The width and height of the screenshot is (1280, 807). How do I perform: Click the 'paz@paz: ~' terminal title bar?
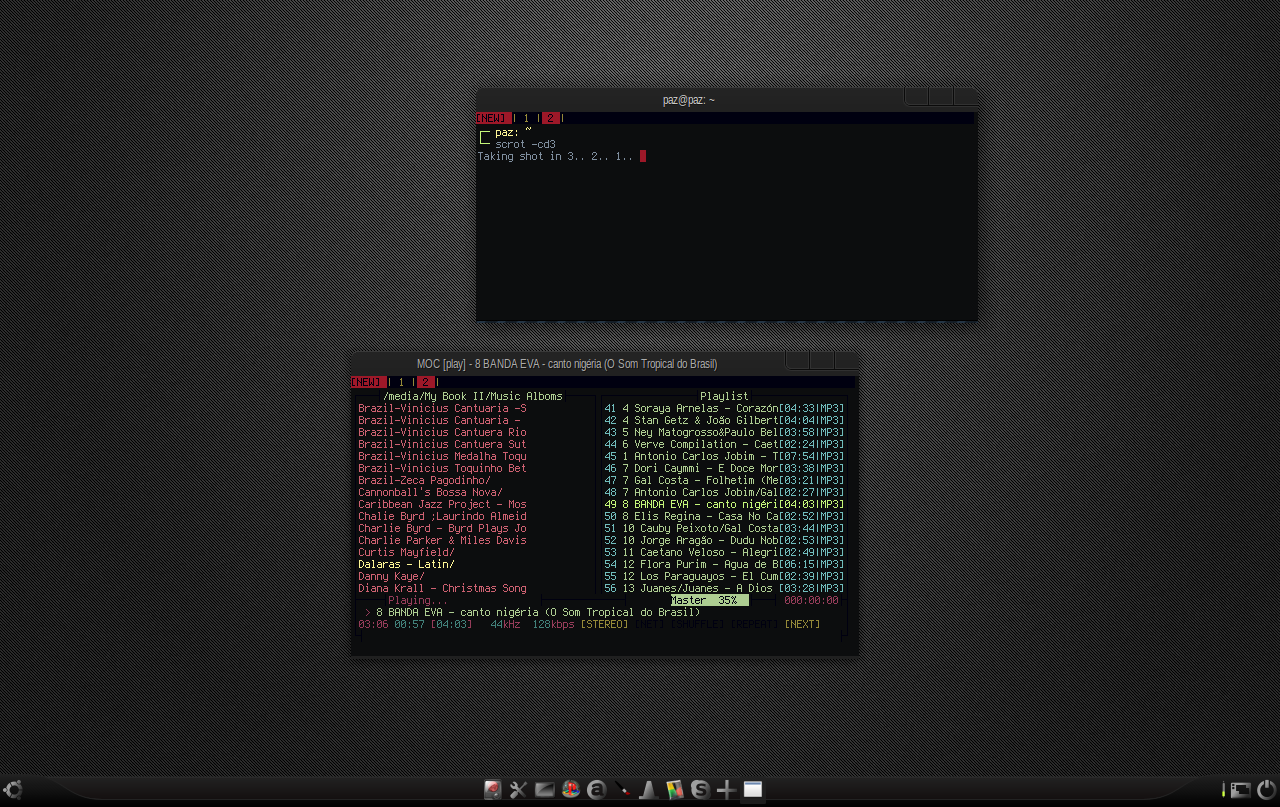click(x=689, y=100)
